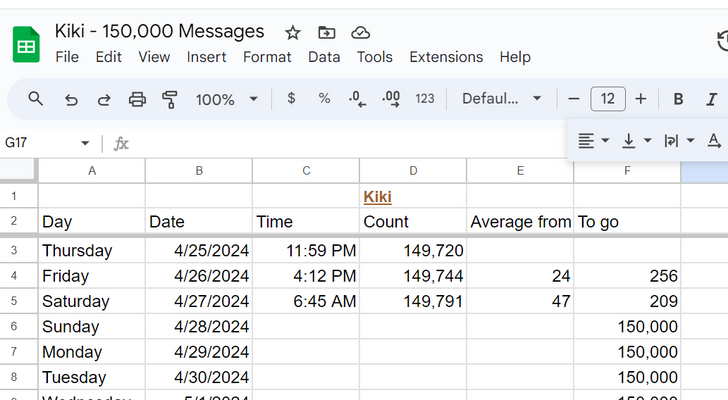
Task: Toggle italic formatting
Action: pyautogui.click(x=711, y=99)
